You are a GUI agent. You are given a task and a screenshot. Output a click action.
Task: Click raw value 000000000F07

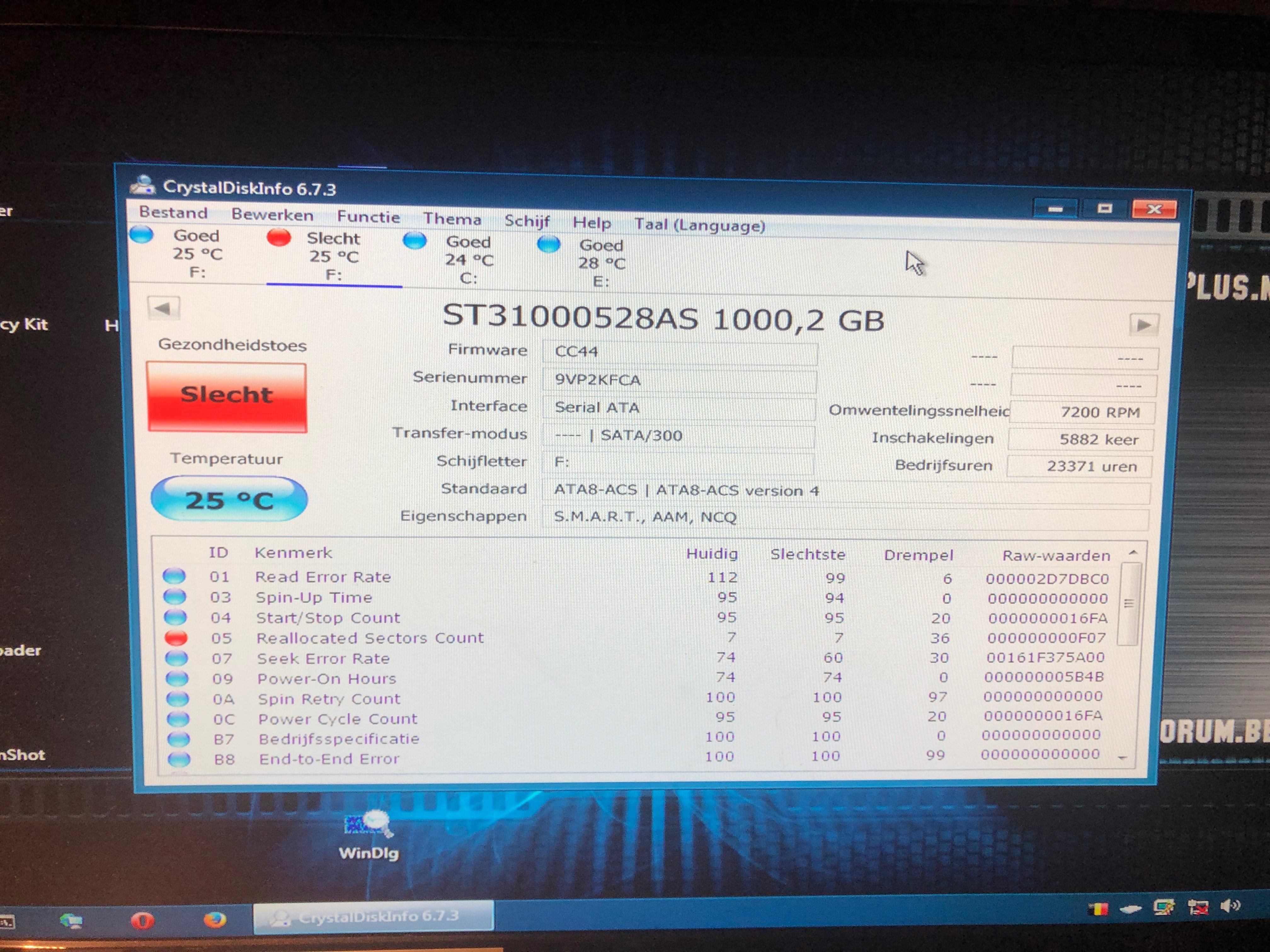(1046, 638)
